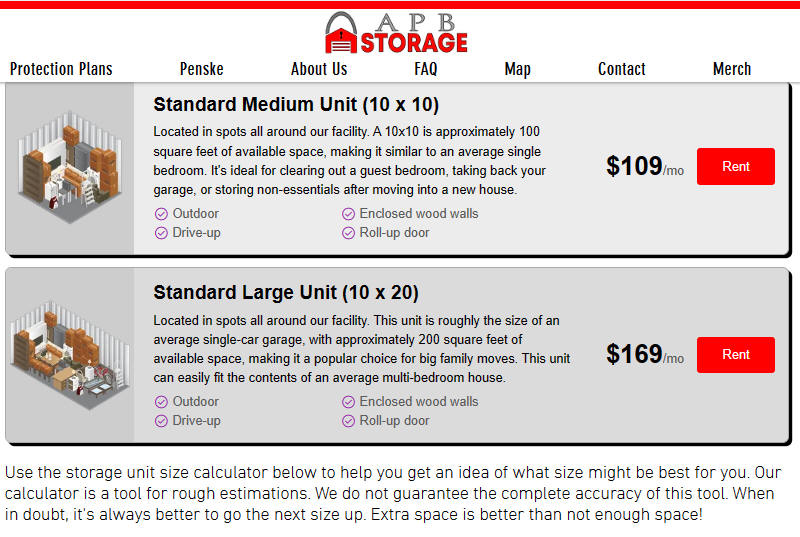Rent the Standard Large Unit for $169
This screenshot has height=537, width=800.
pyautogui.click(x=736, y=354)
